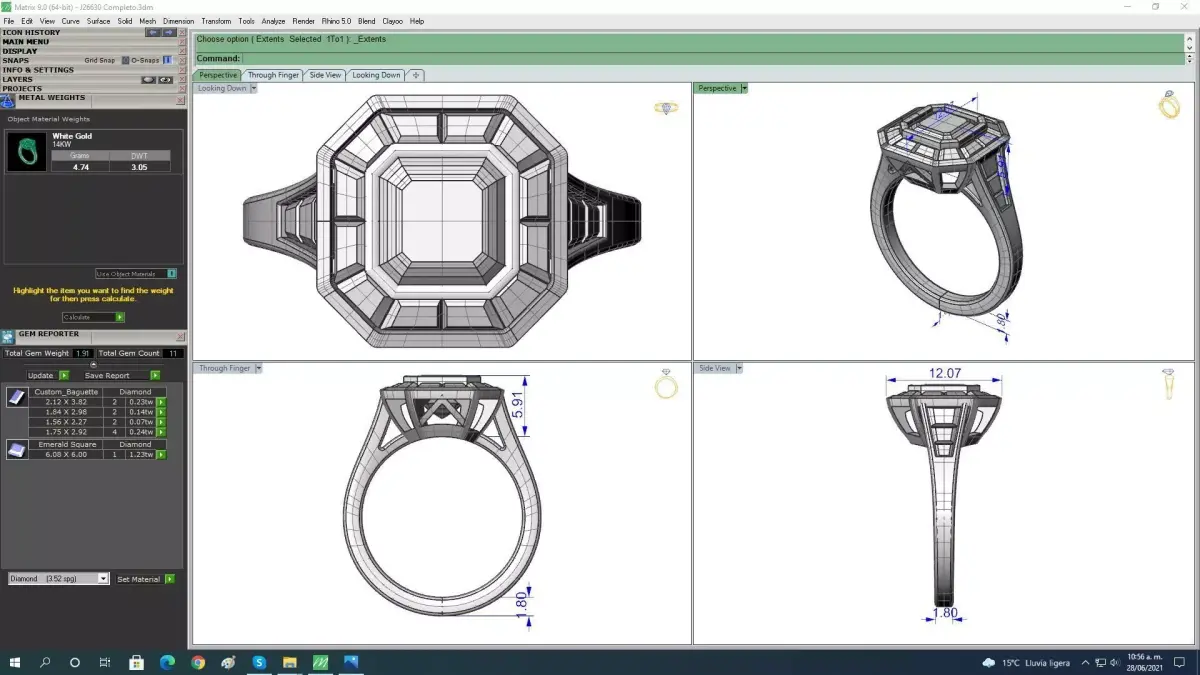Click the Gem Reporter panel icon
Image resolution: width=1200 pixels, height=675 pixels.
click(x=9, y=335)
